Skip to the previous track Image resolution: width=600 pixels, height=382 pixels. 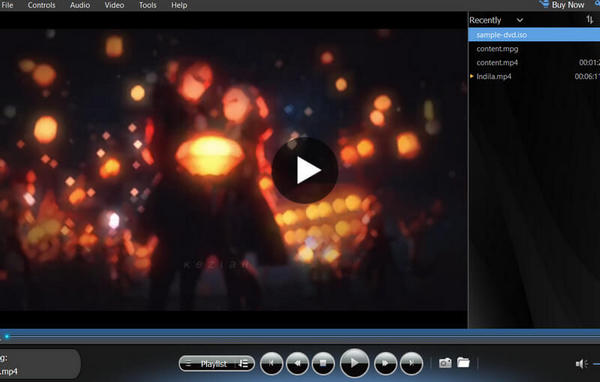tap(272, 363)
